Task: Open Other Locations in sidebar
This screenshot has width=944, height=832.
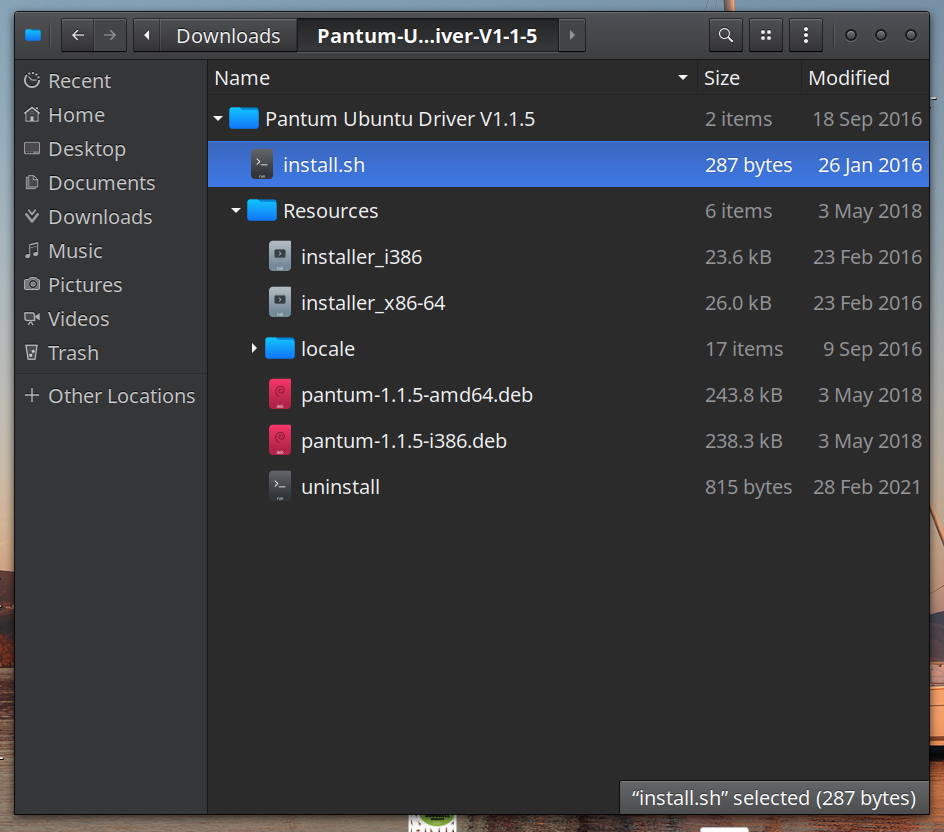Action: [x=121, y=396]
